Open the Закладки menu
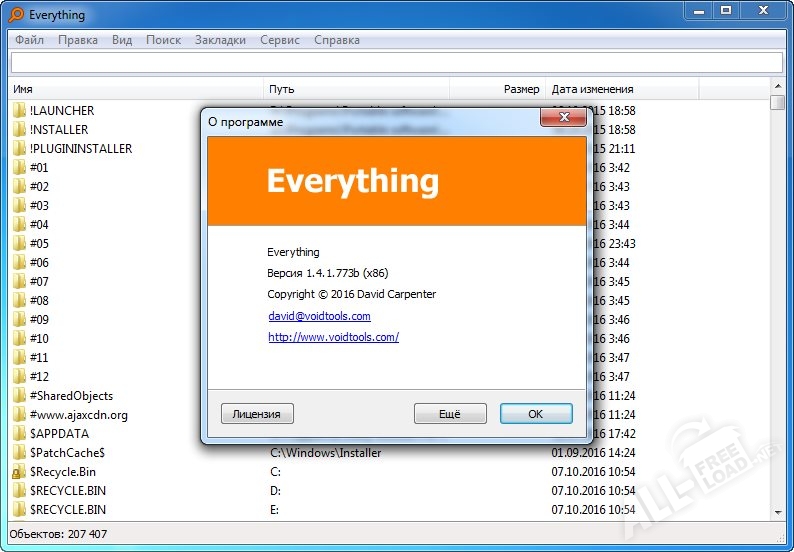The width and height of the screenshot is (794, 552). point(220,40)
